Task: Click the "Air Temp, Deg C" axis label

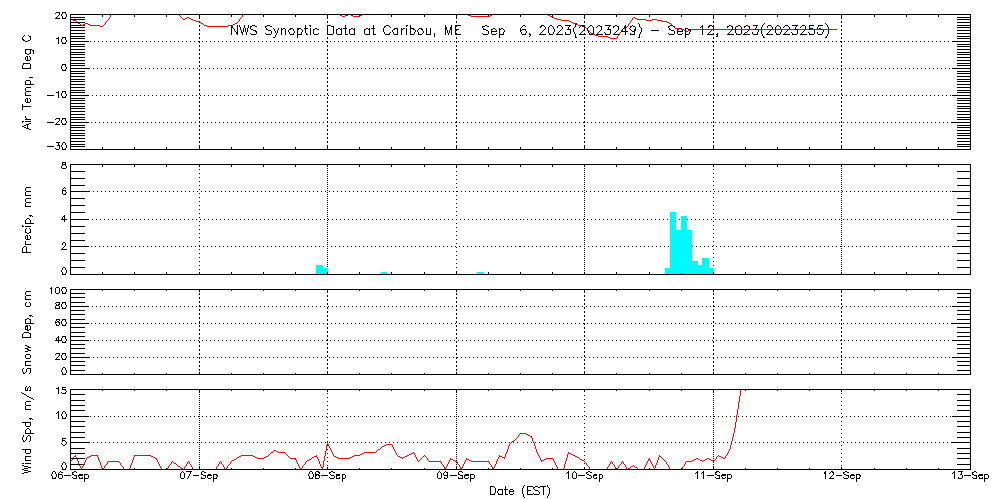Action: [x=28, y=81]
